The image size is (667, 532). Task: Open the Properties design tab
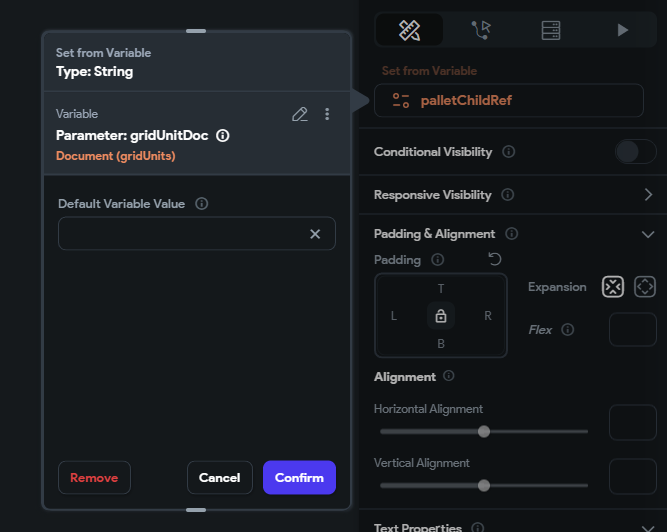409,30
